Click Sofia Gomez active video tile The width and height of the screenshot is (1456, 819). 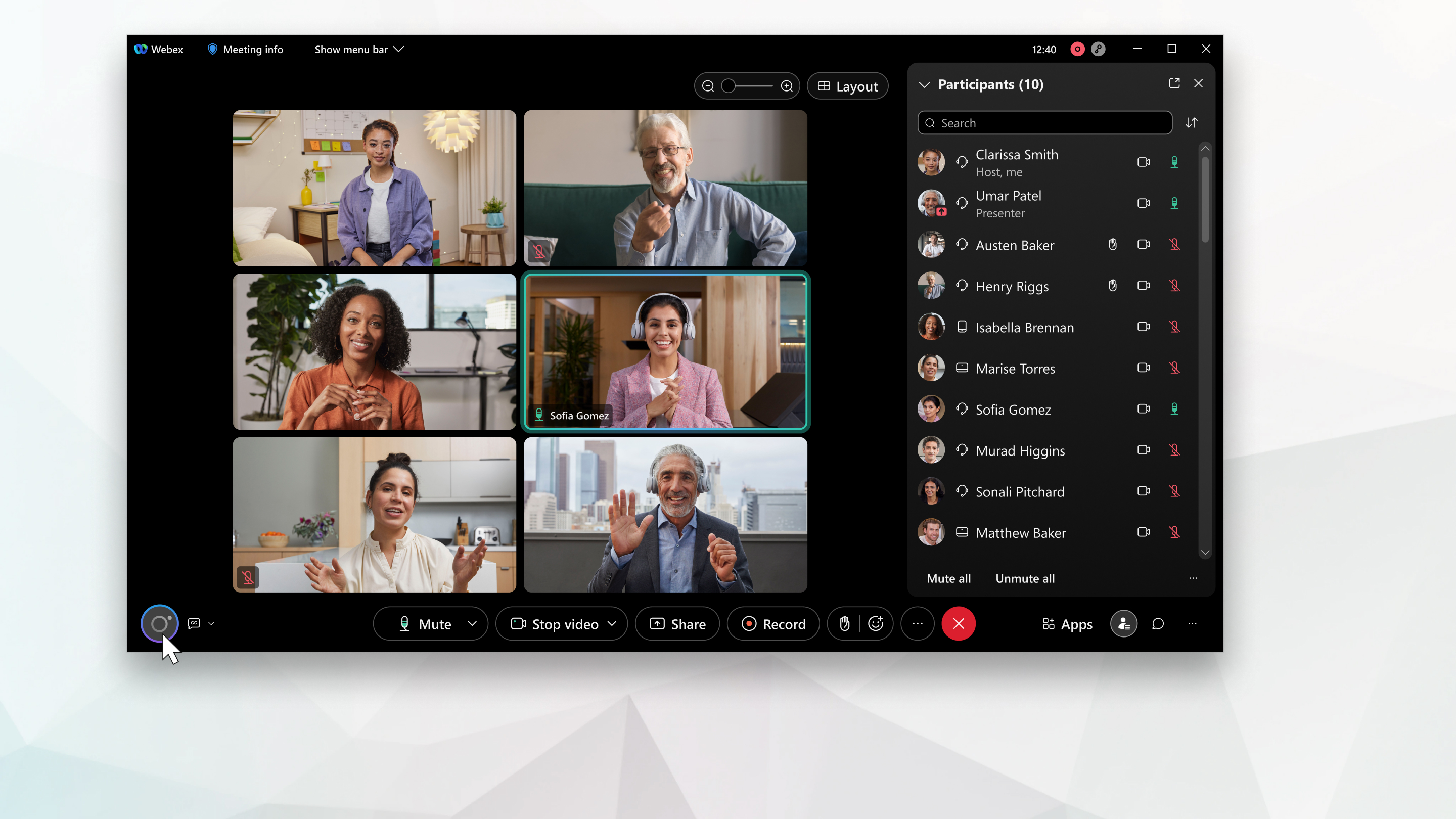(666, 351)
